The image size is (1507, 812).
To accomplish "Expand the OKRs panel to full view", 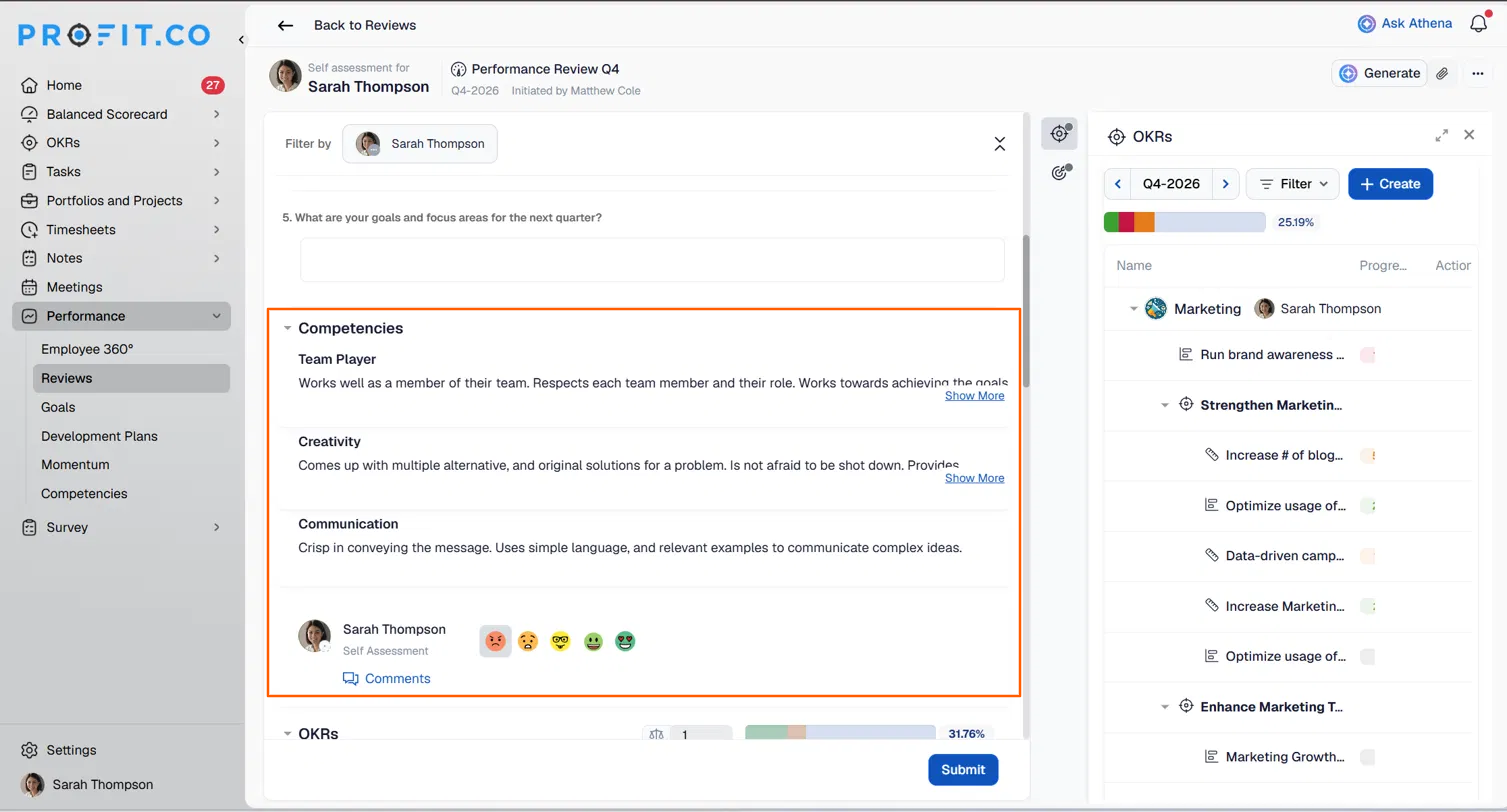I will click(x=1442, y=135).
